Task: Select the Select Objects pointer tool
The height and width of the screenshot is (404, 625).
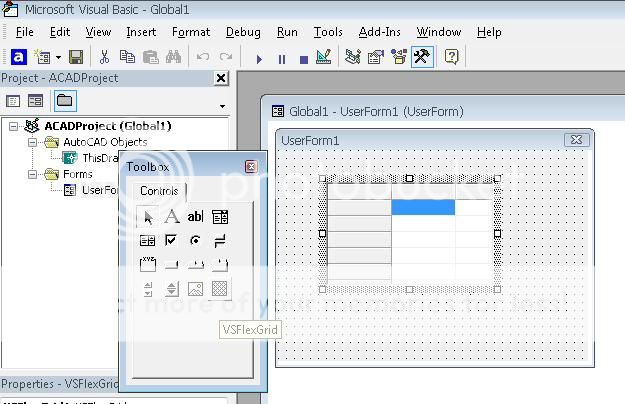Action: pyautogui.click(x=147, y=217)
